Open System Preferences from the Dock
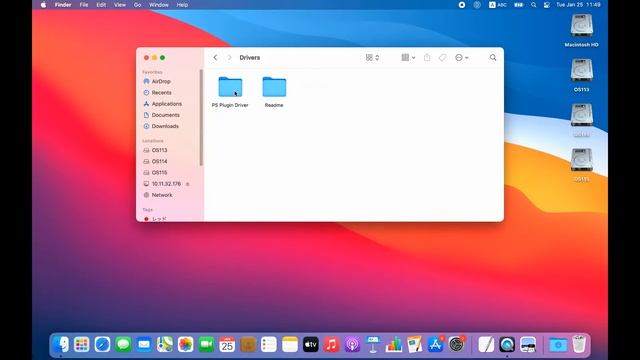640x360 pixels. coord(456,344)
